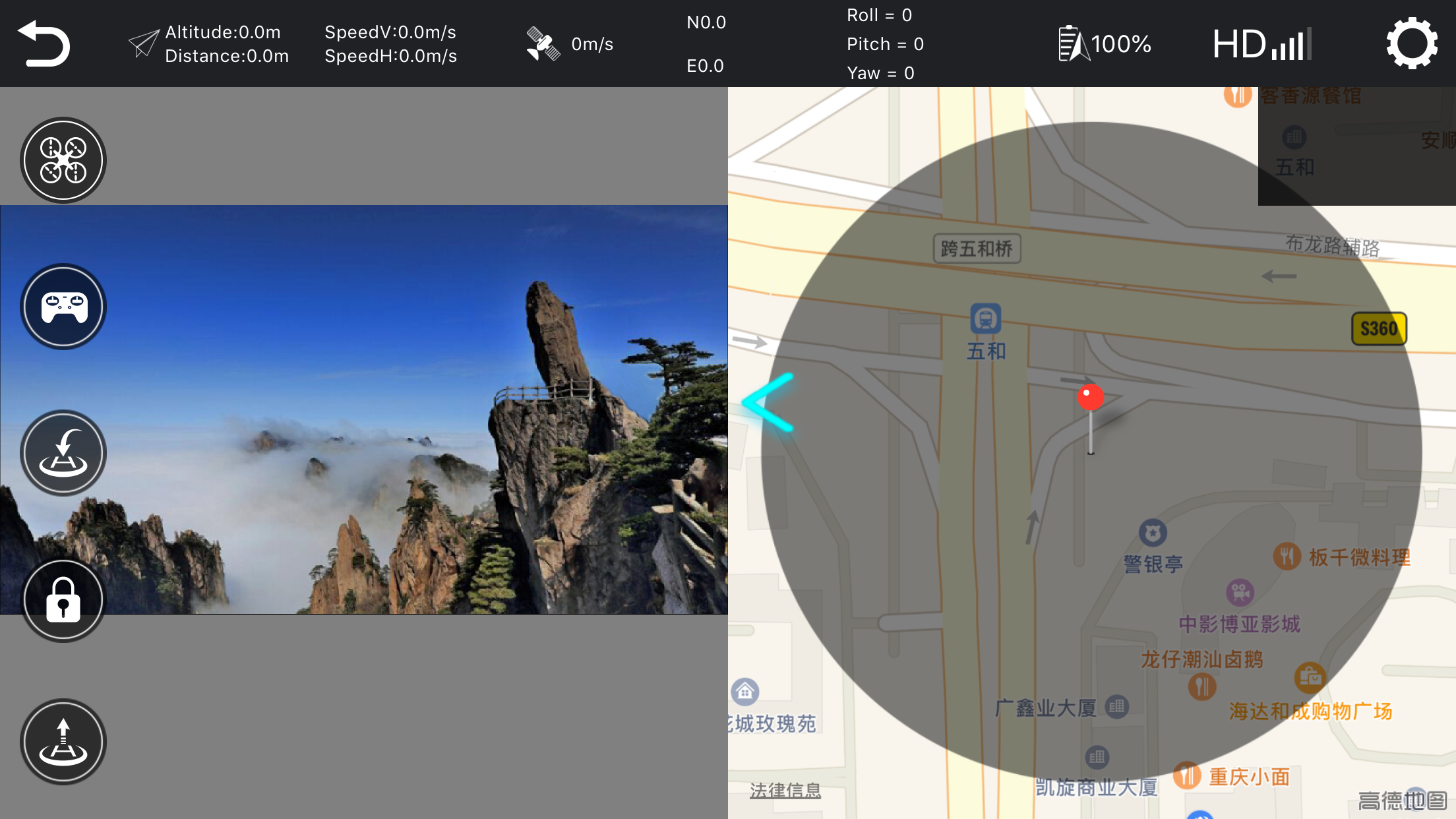Select the quadcopter drone mode icon
Image resolution: width=1456 pixels, height=819 pixels.
click(x=63, y=160)
